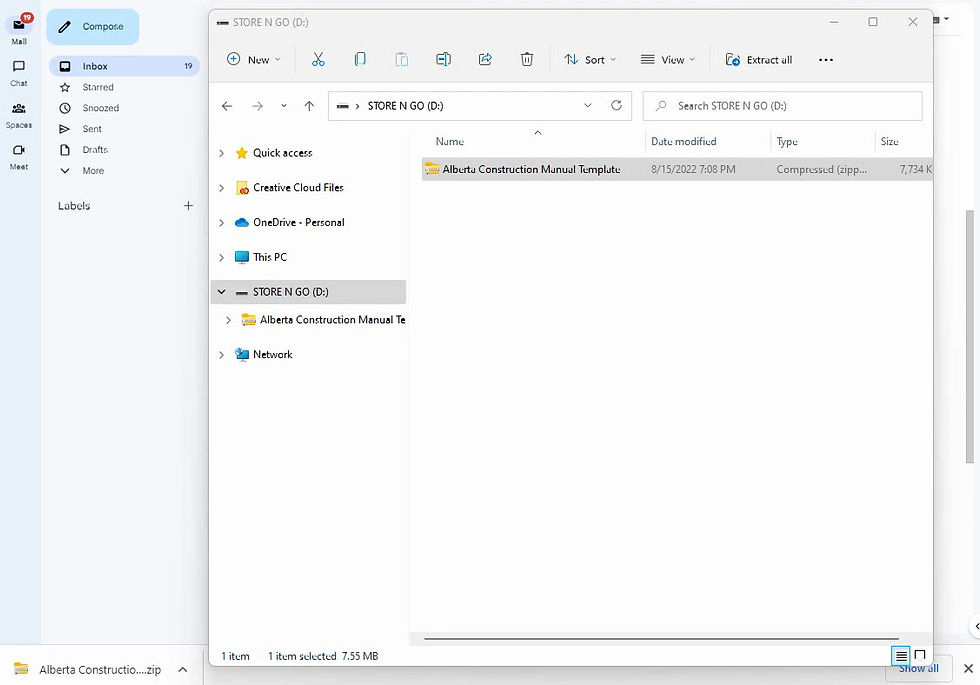980x685 pixels.
Task: Go back using the back arrow
Action: 227,106
